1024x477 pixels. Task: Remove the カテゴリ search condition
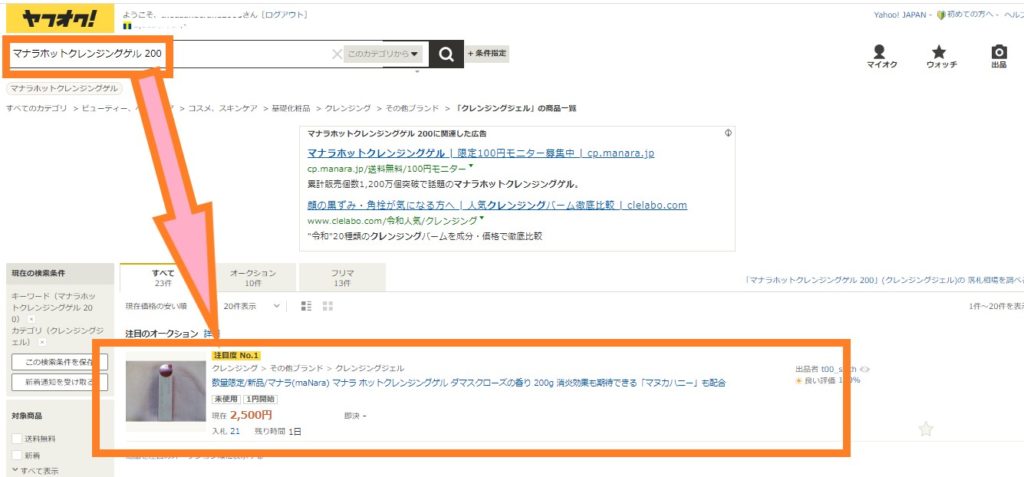(42, 342)
